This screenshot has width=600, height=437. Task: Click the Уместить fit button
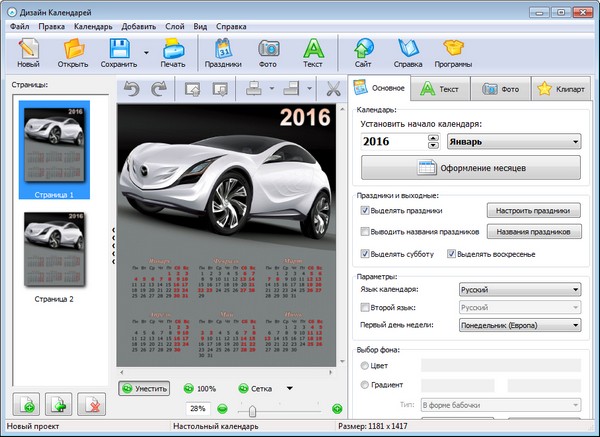pyautogui.click(x=144, y=389)
